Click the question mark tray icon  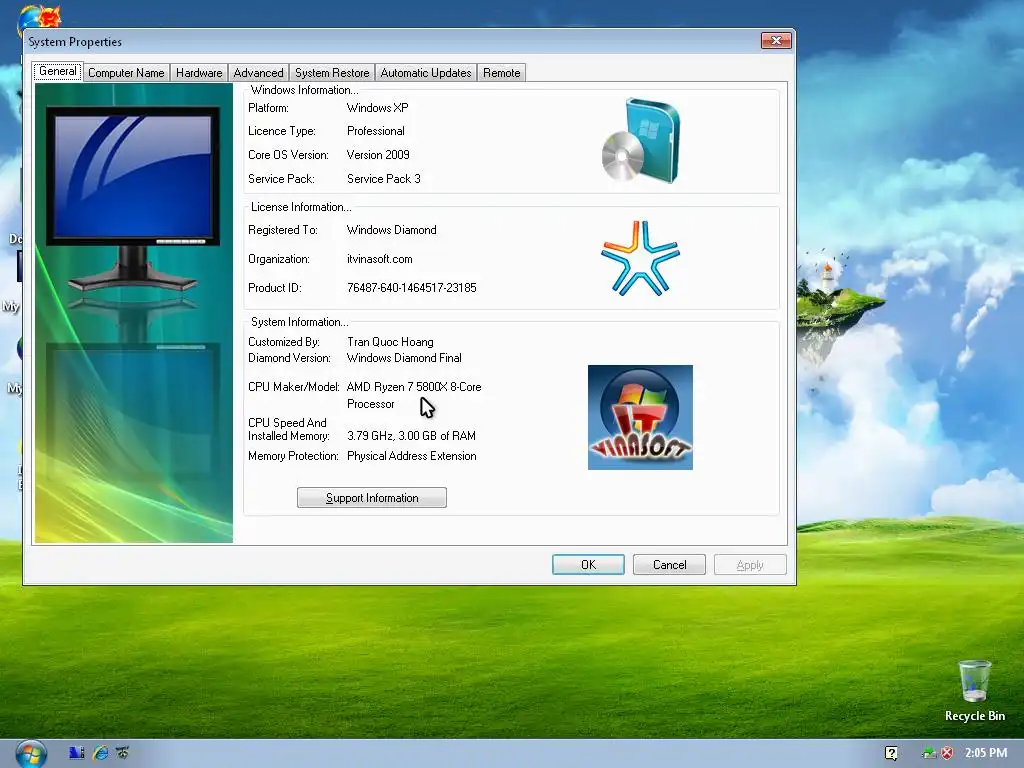(891, 753)
